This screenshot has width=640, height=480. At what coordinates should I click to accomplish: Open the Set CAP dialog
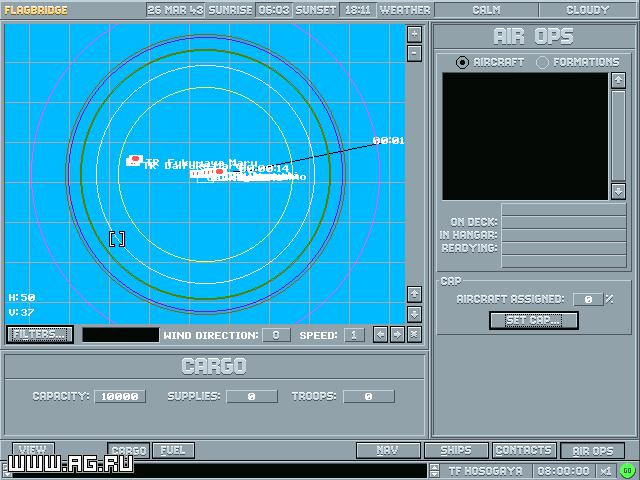[x=533, y=320]
